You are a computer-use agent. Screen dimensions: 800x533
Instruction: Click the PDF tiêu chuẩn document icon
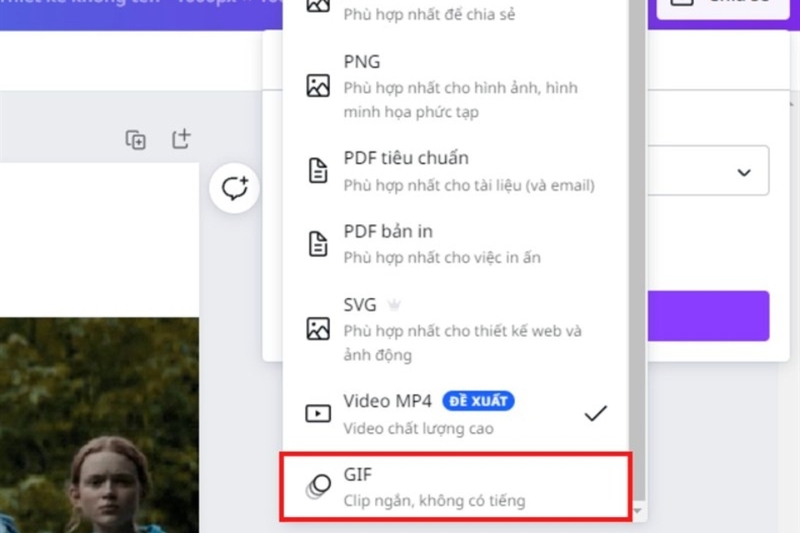coord(318,170)
